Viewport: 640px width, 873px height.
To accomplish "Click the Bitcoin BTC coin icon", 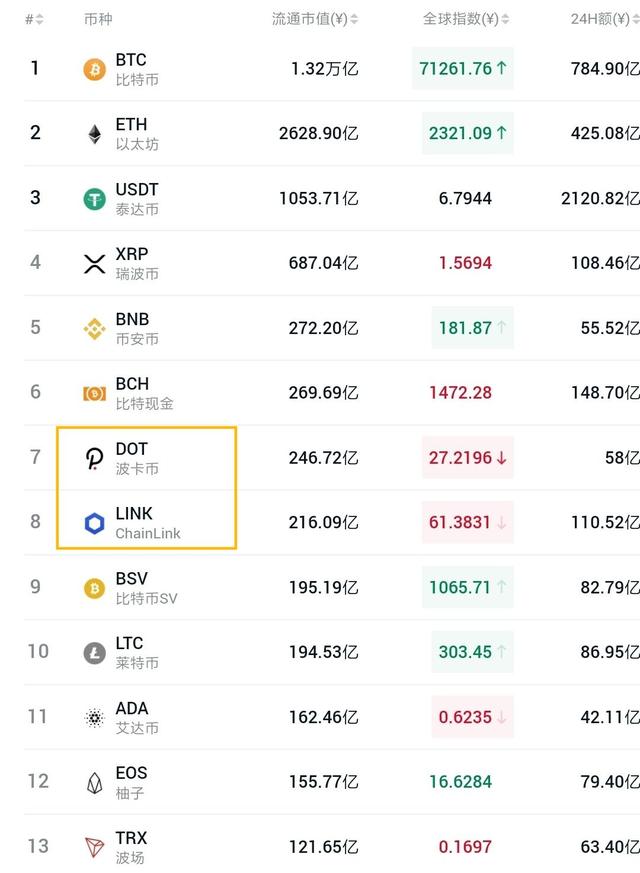I will (94, 69).
